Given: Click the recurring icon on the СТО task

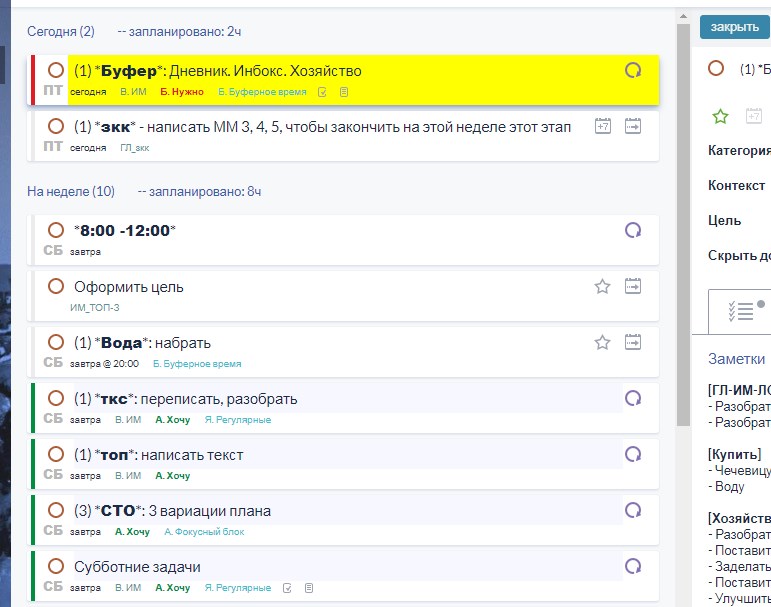Looking at the screenshot, I should tap(632, 510).
